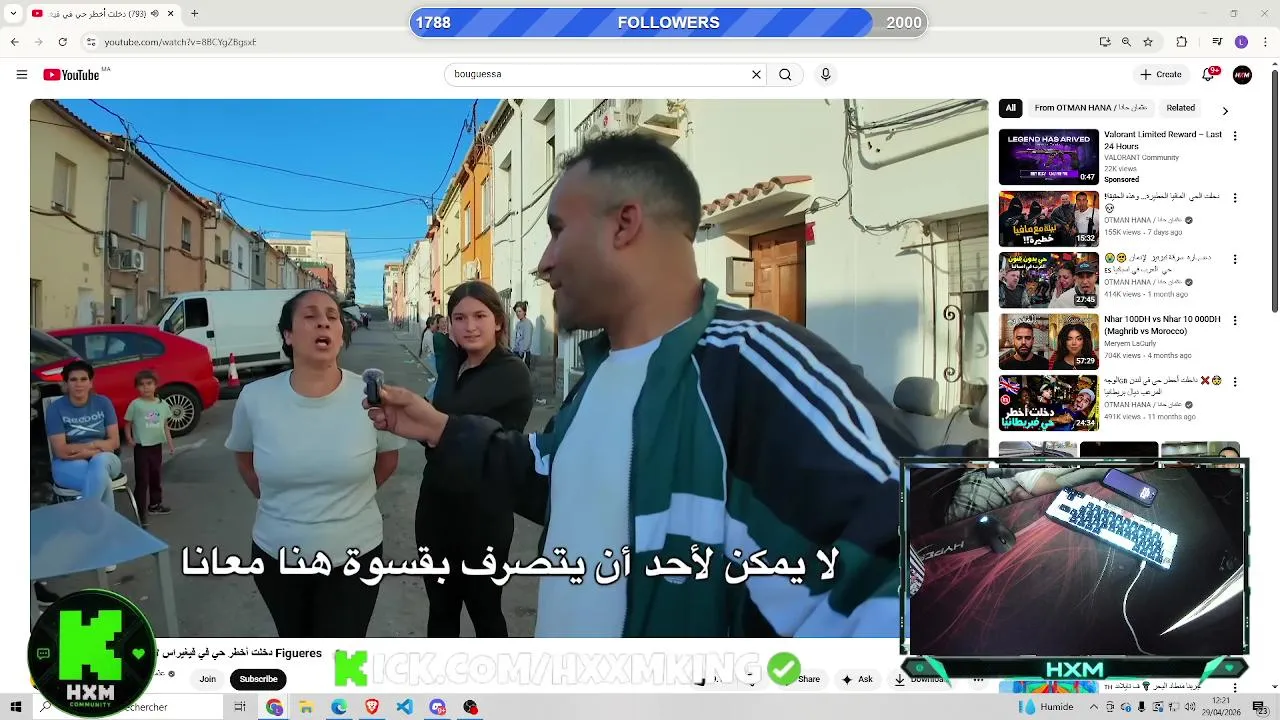
Task: Start voice search with the microphone
Action: click(x=825, y=74)
